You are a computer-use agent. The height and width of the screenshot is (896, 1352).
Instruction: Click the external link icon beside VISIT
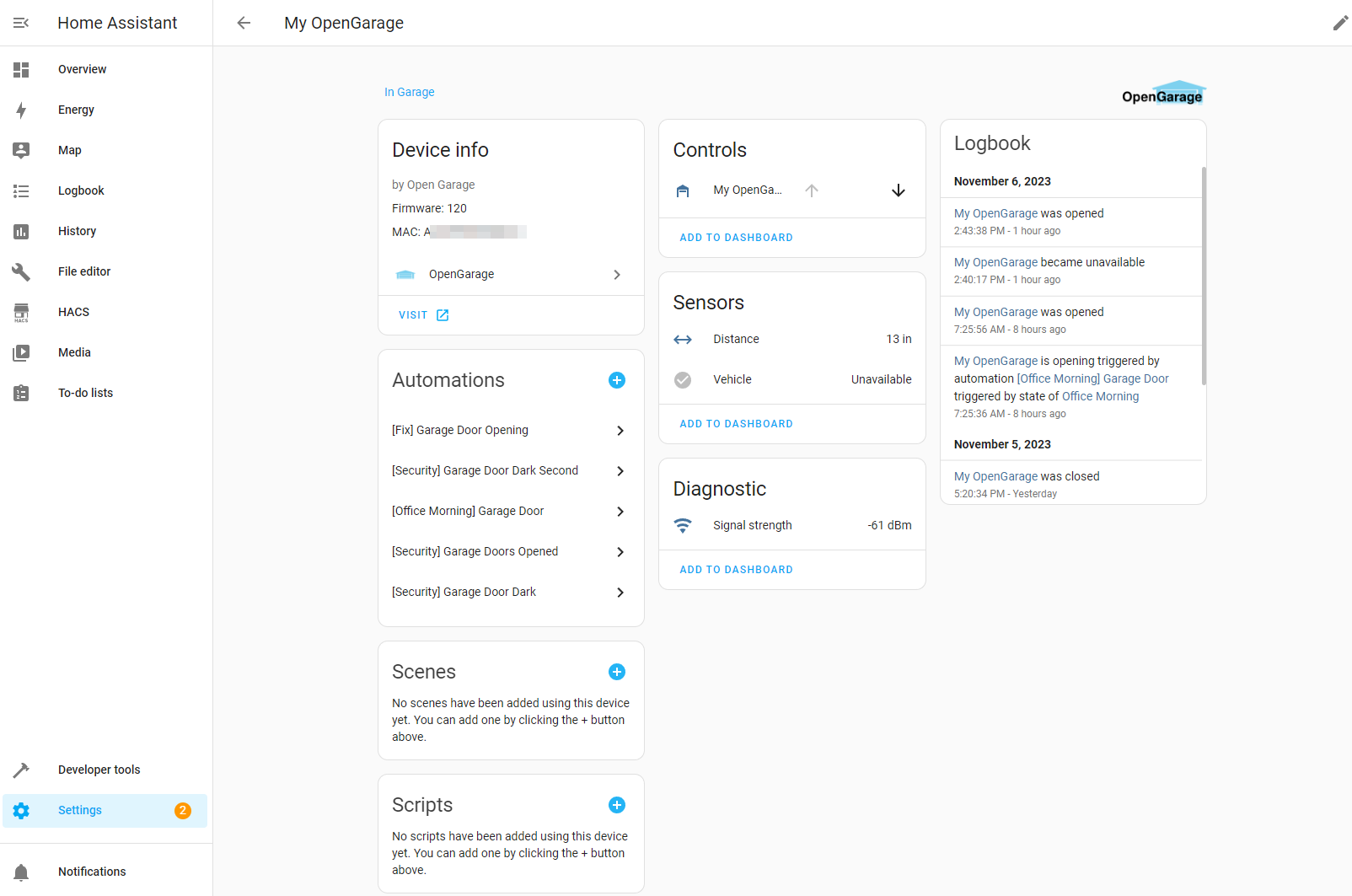443,315
